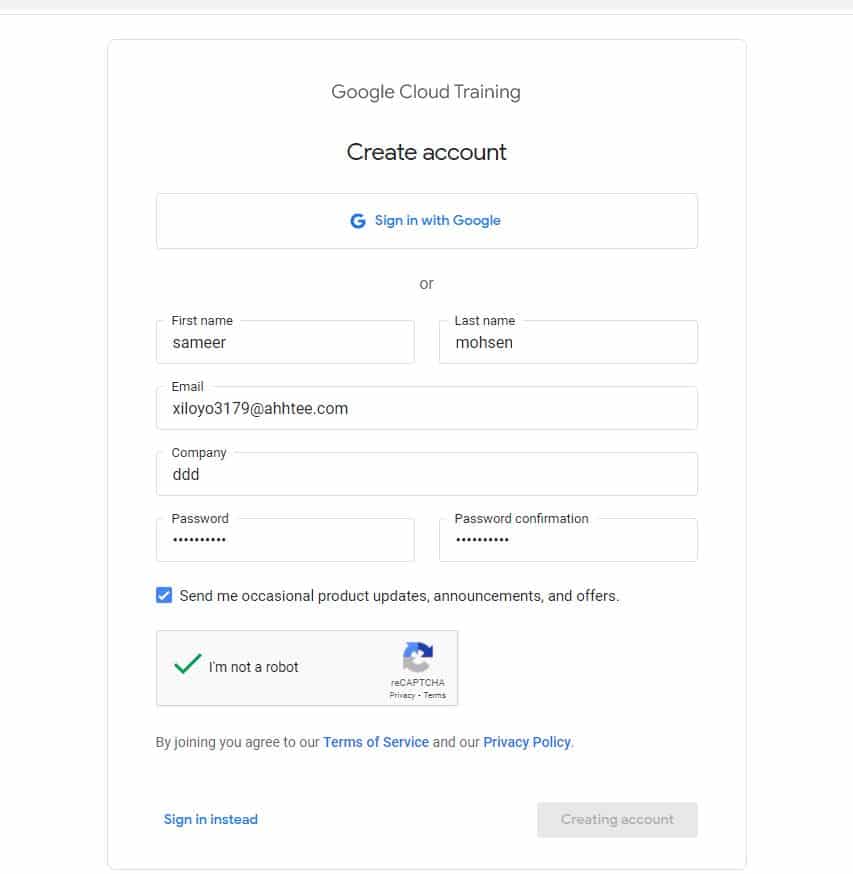Click inside the Password field

pos(285,541)
